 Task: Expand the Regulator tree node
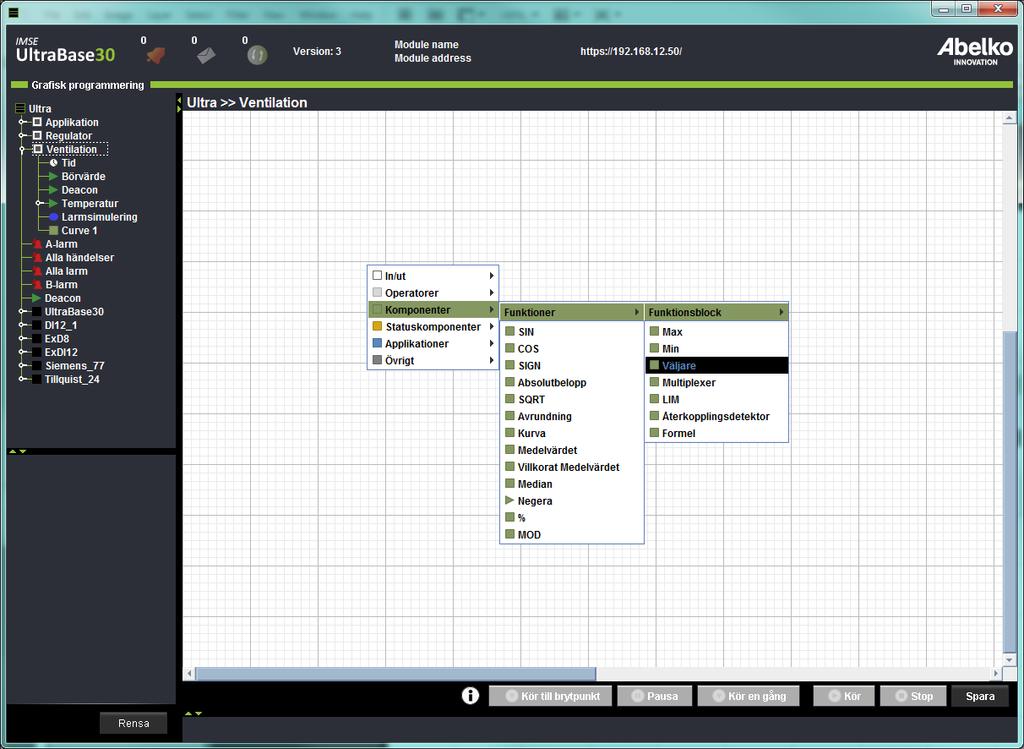tap(22, 136)
